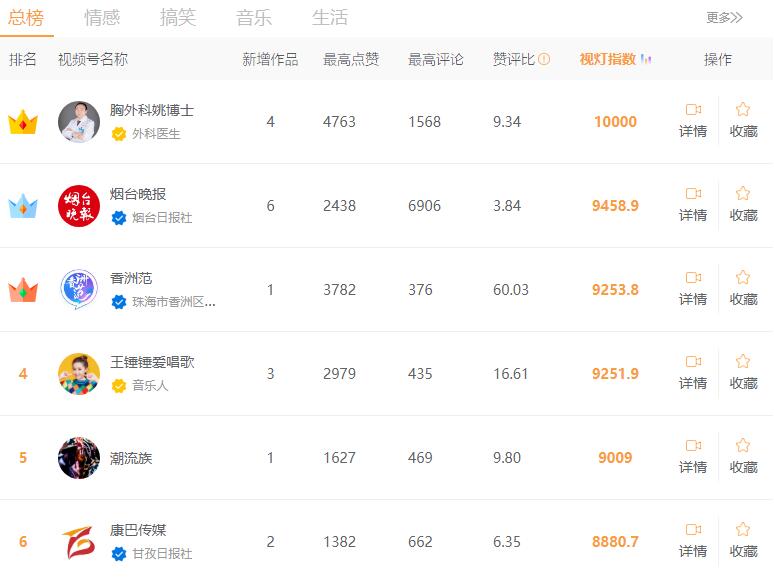Open the 王锤锤爱唱歌 account name link
Viewport: 774px width, 580px height.
(152, 362)
